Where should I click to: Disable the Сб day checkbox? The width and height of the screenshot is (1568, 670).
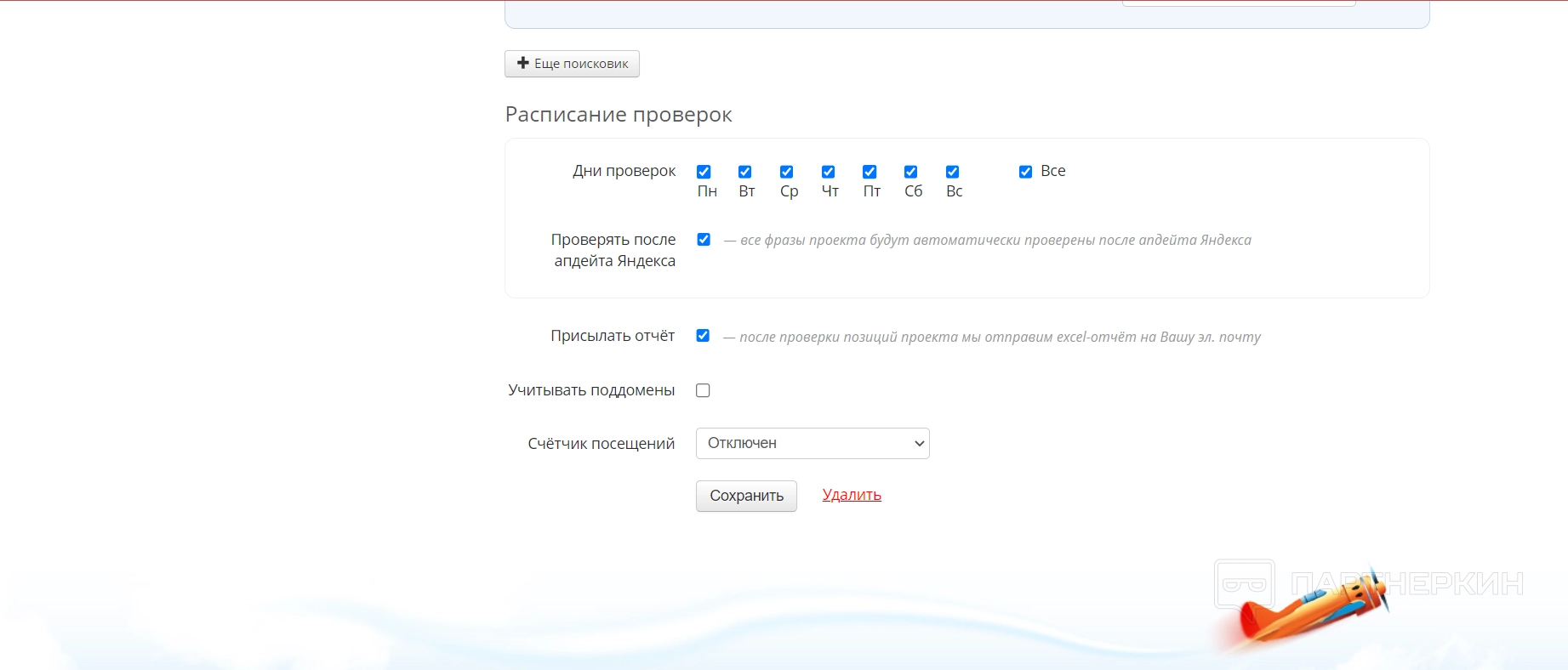tap(911, 172)
